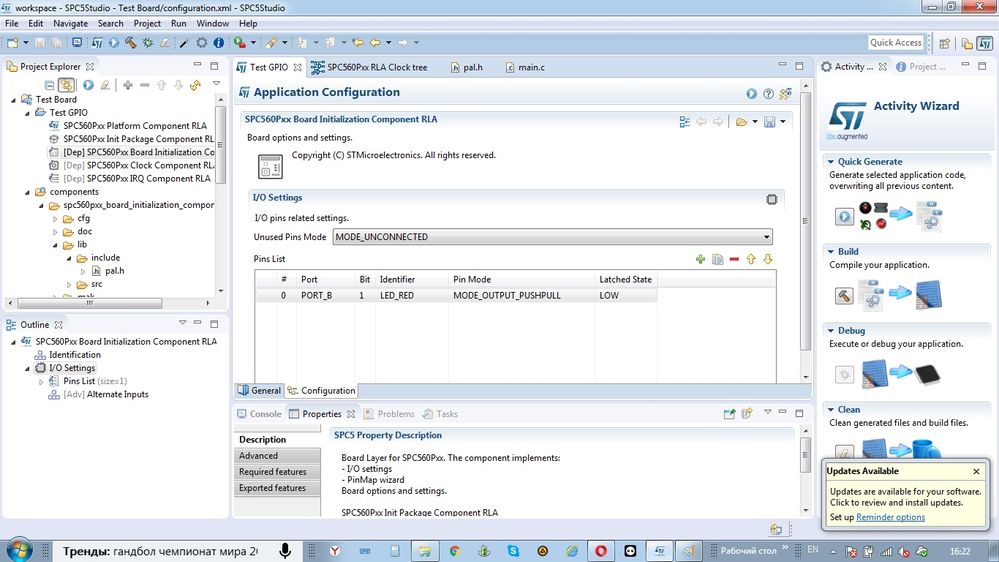Click the Reminder options link
The height and width of the screenshot is (562, 999).
click(890, 517)
